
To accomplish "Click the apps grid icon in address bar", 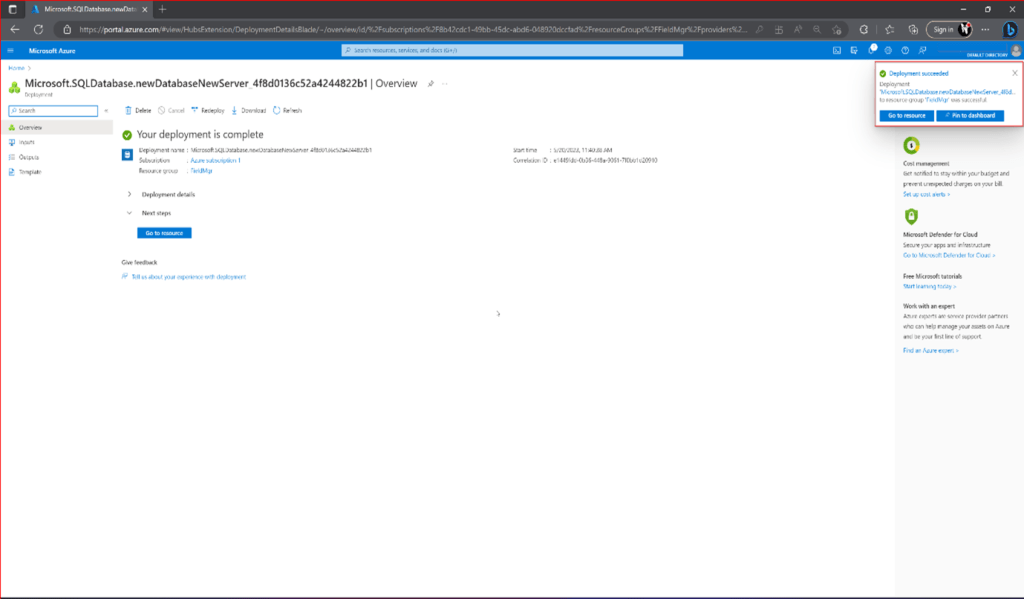I will (x=778, y=29).
